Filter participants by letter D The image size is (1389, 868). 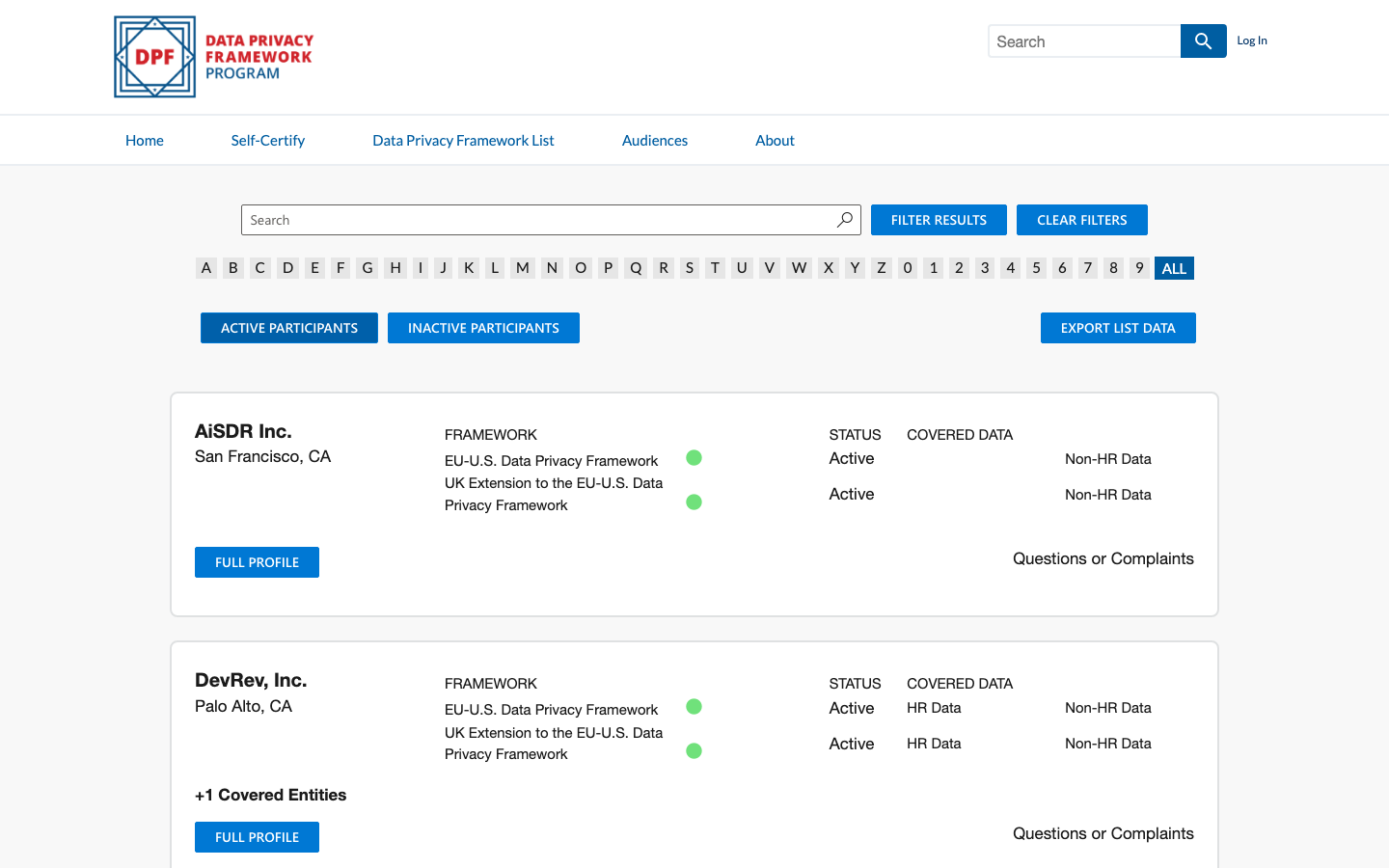[x=287, y=268]
